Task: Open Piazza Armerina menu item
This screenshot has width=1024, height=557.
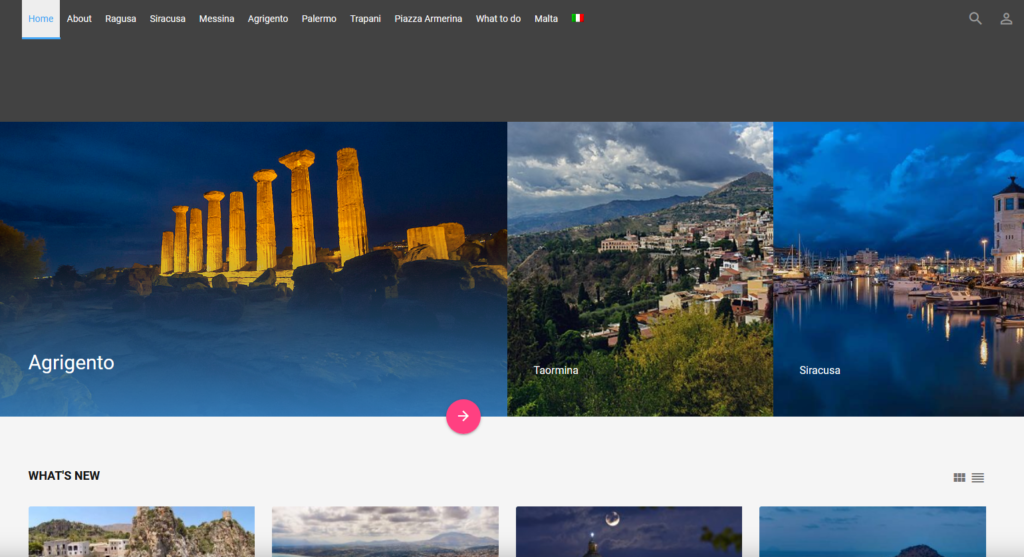Action: pyautogui.click(x=428, y=19)
